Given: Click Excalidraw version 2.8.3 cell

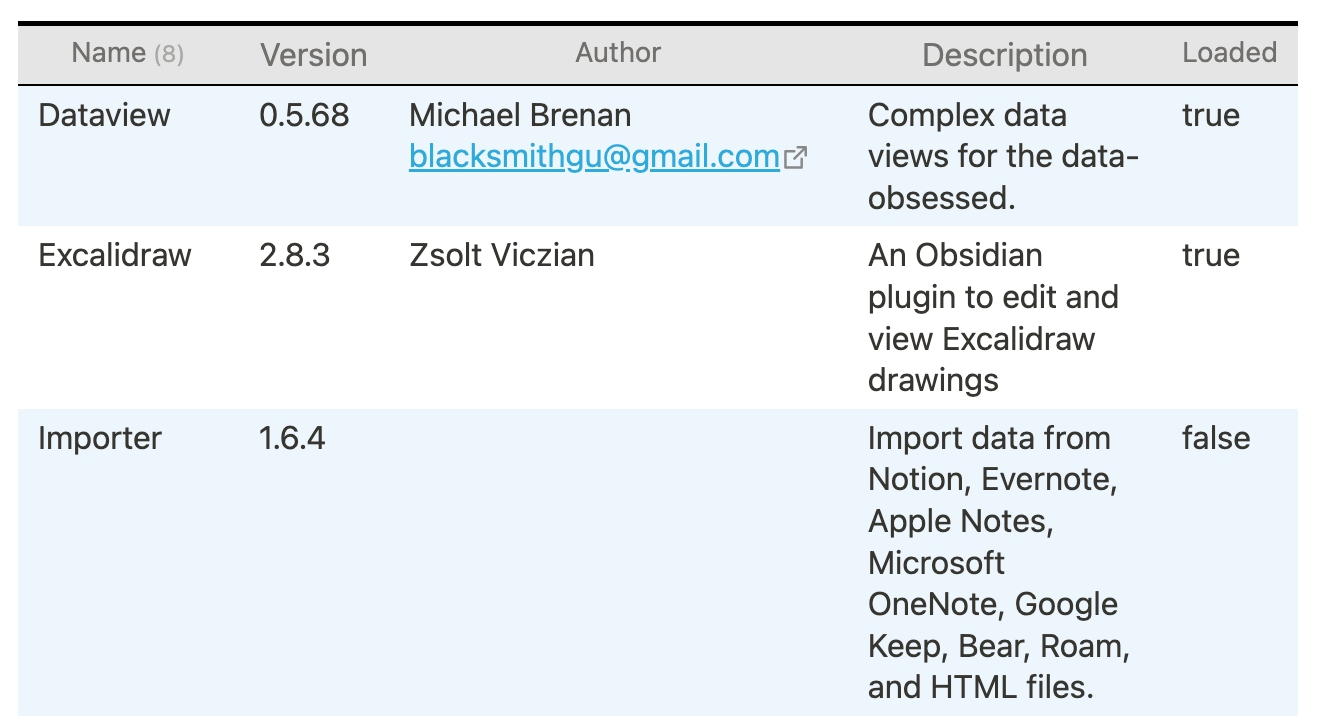Looking at the screenshot, I should [294, 255].
